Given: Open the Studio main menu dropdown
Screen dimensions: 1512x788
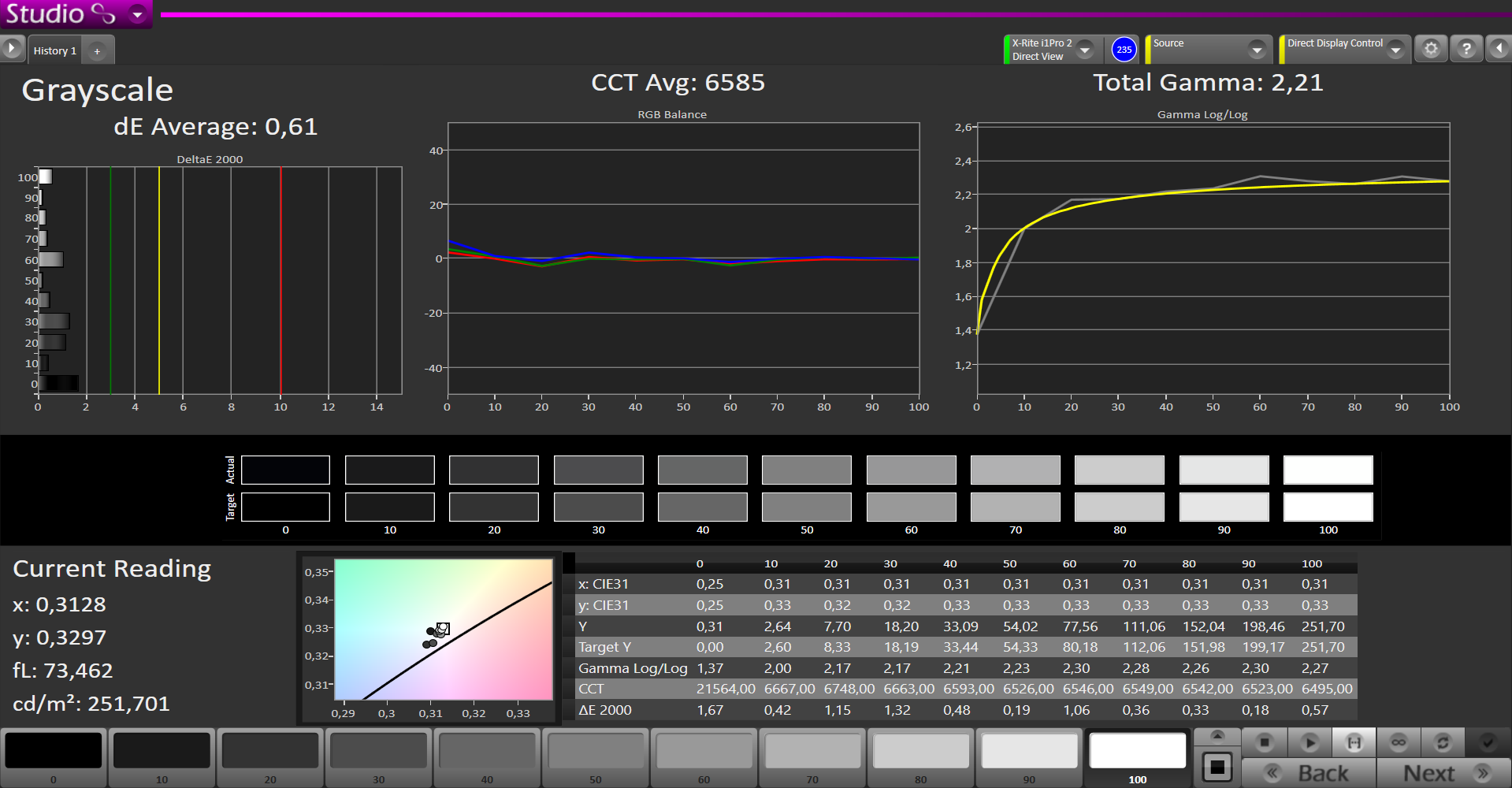Looking at the screenshot, I should [137, 13].
